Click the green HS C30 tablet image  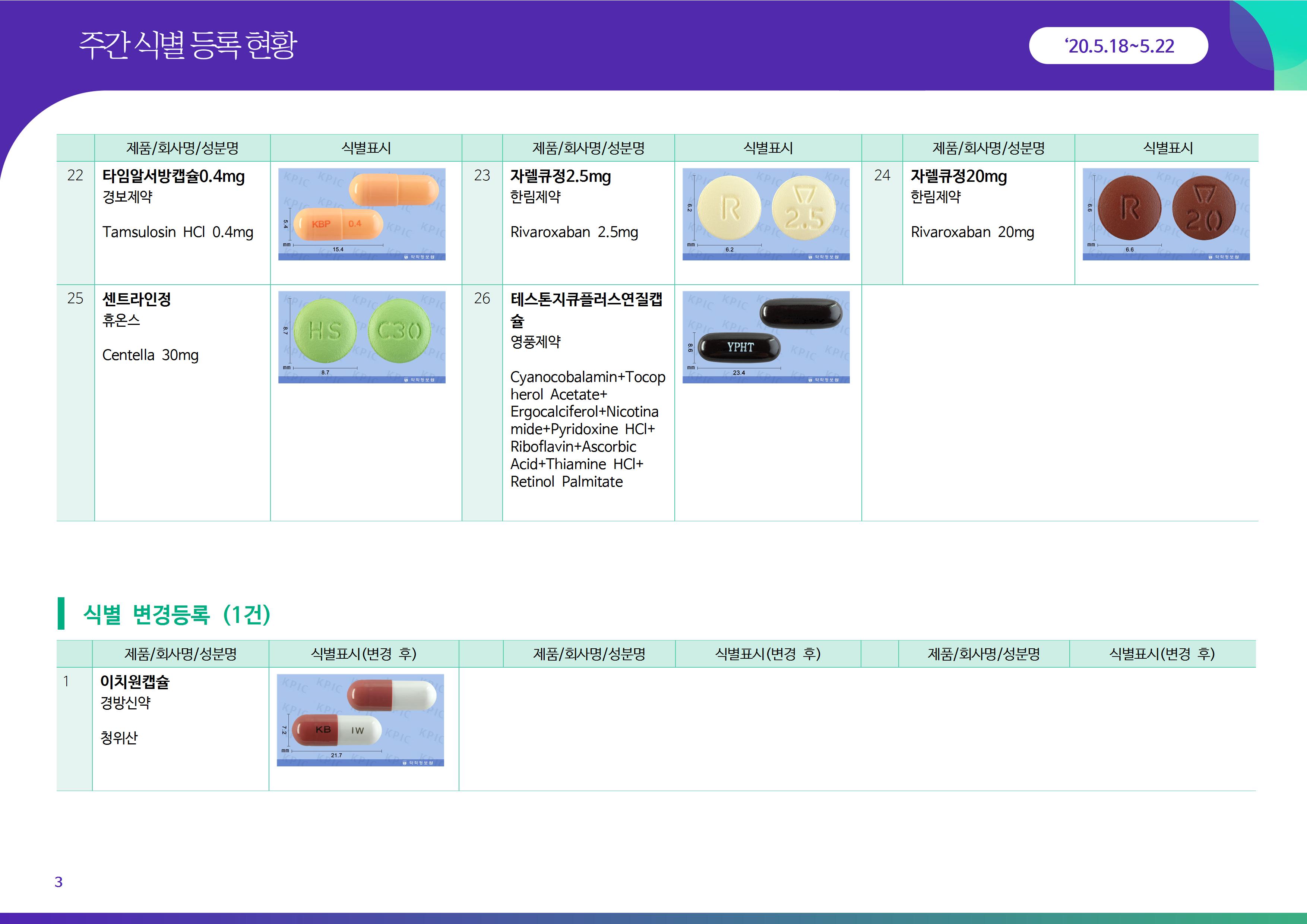pyautogui.click(x=361, y=337)
